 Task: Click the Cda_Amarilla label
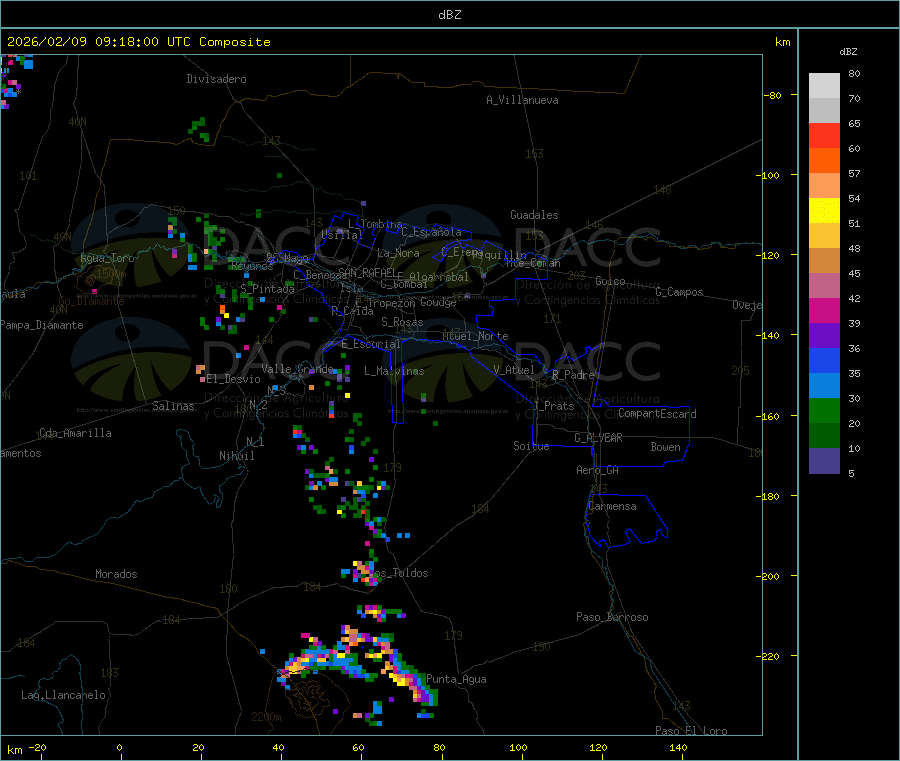tap(75, 433)
